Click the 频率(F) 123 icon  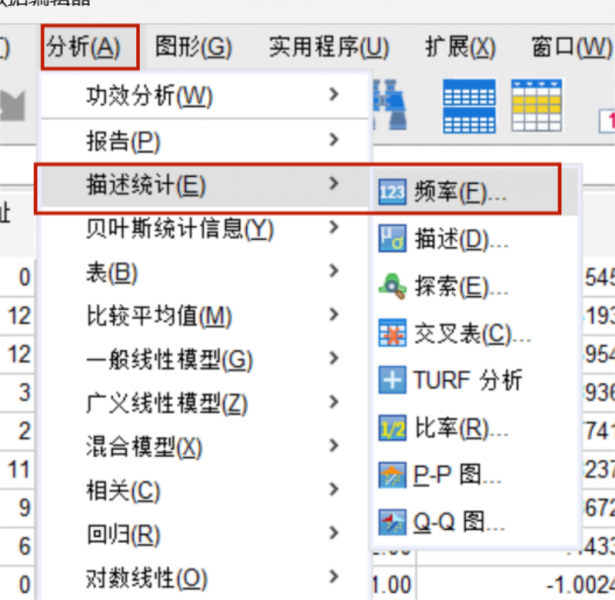coord(392,192)
